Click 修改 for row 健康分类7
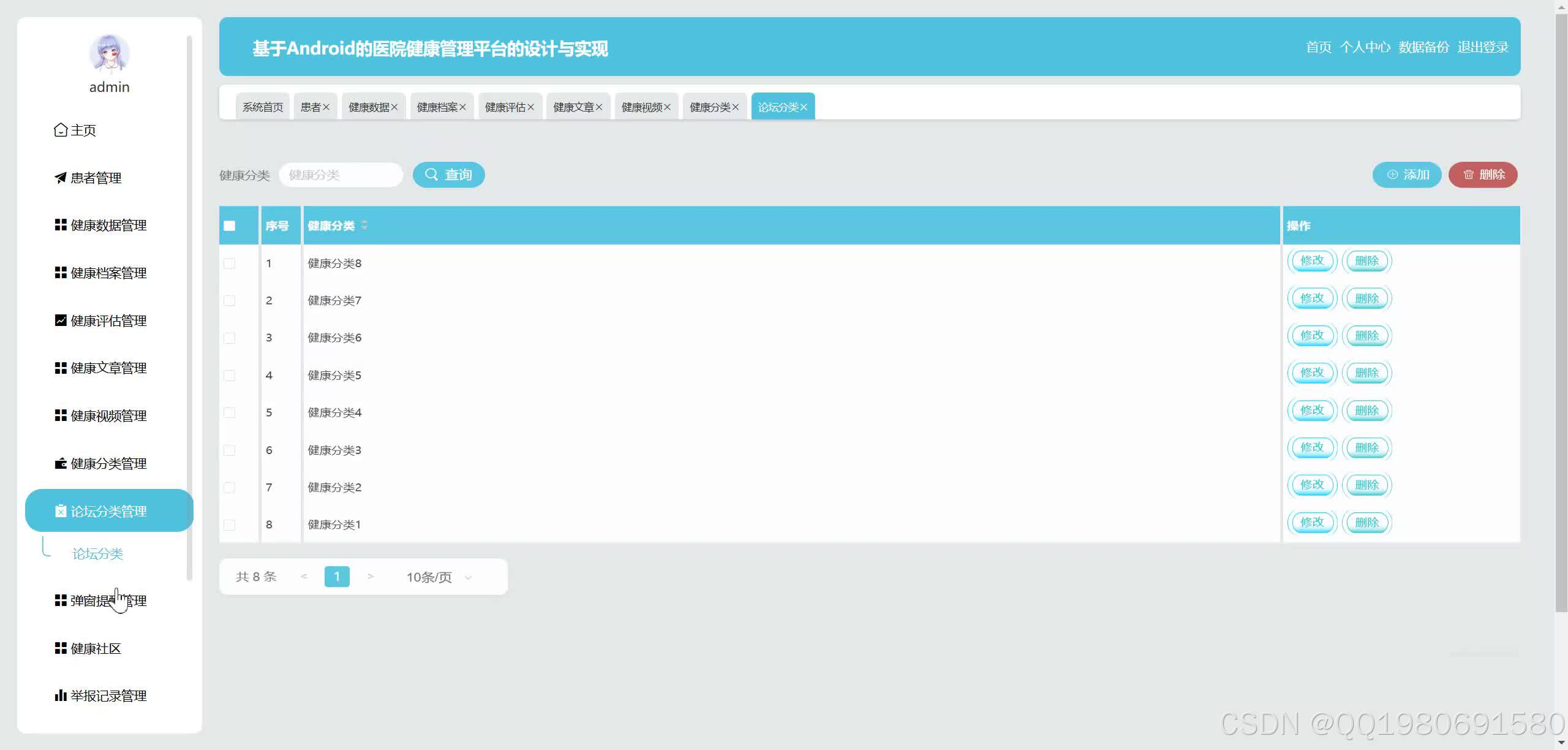Screen dimensions: 1568x750 (x=1311, y=298)
